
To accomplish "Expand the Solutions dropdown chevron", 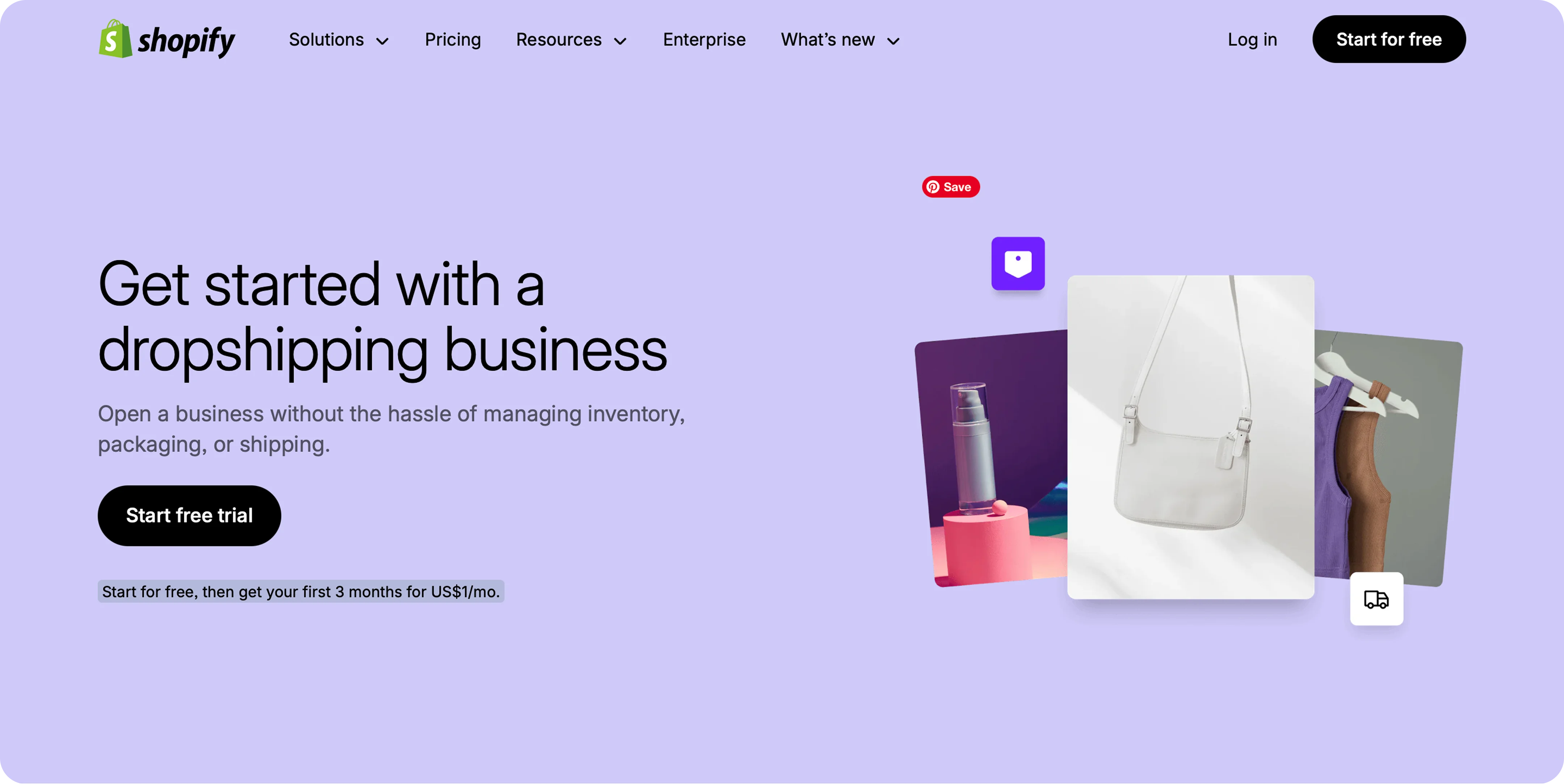I will [x=382, y=41].
